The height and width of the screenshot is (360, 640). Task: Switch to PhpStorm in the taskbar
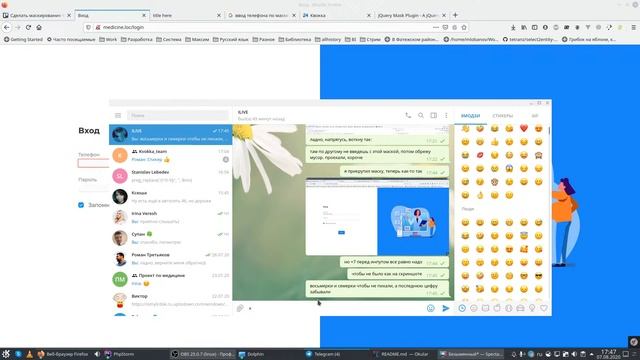[x=119, y=354]
